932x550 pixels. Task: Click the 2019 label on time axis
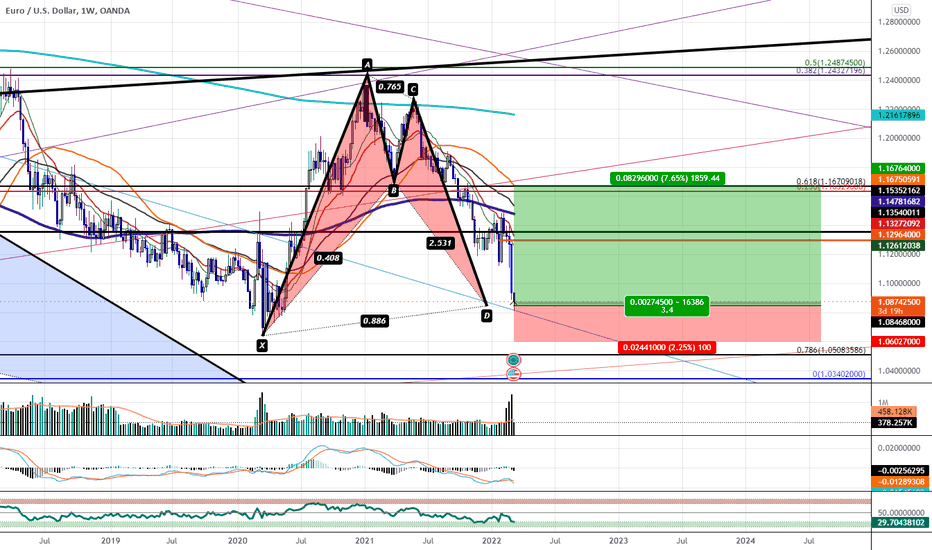click(x=111, y=540)
